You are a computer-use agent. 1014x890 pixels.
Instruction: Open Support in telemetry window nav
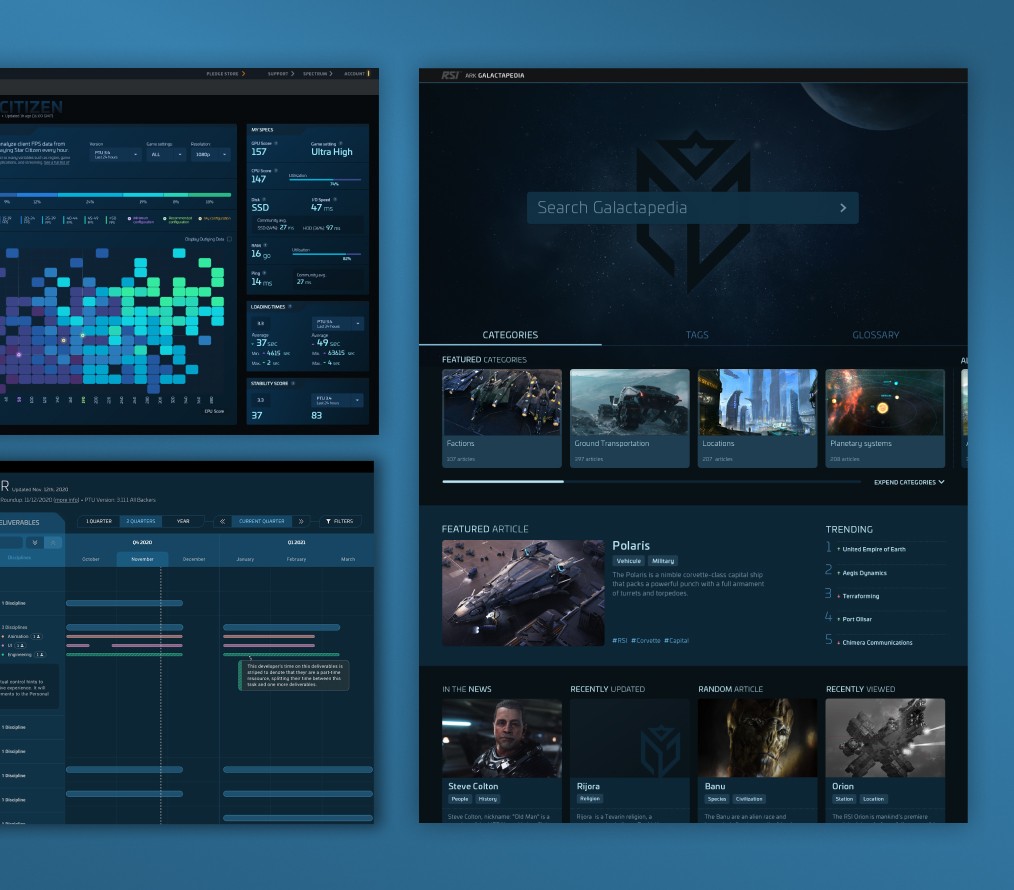pos(281,74)
